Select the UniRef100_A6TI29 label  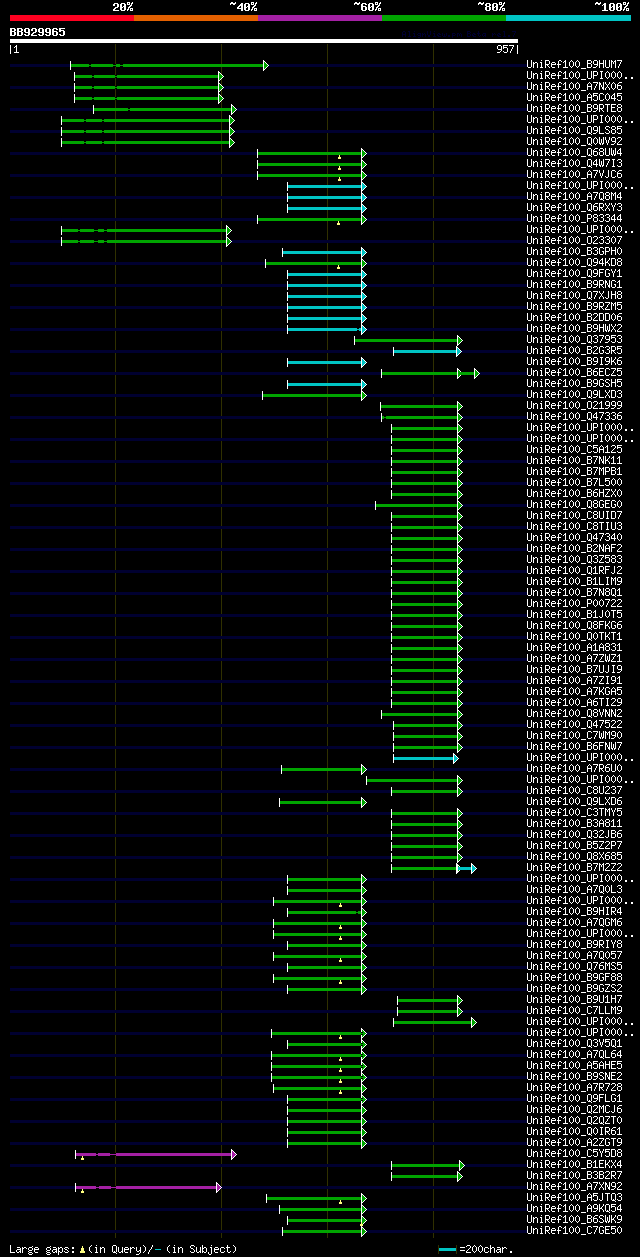[574, 703]
